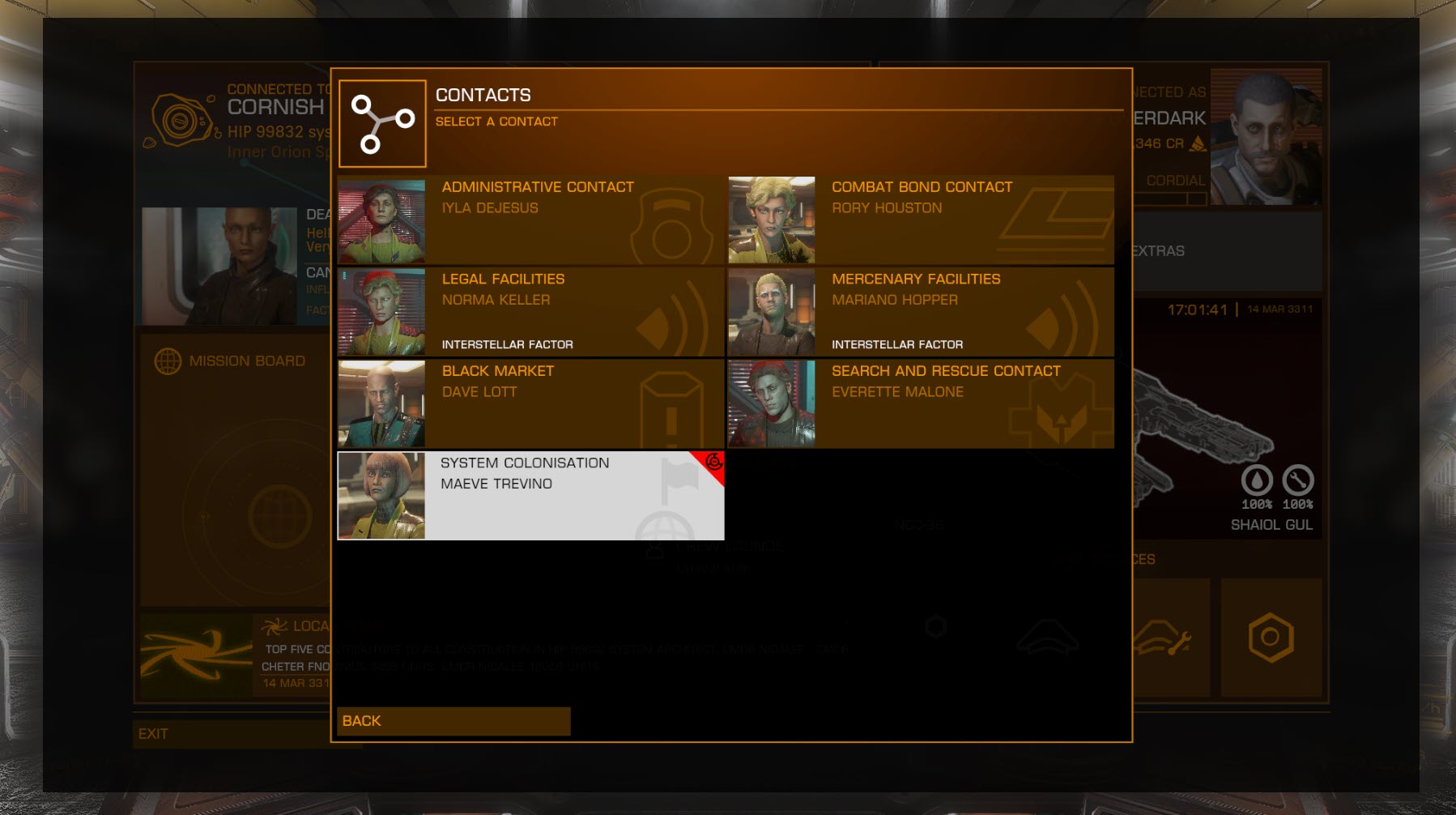Select System Colonisation Maeve Trevino
Image resolution: width=1456 pixels, height=815 pixels.
tap(530, 496)
